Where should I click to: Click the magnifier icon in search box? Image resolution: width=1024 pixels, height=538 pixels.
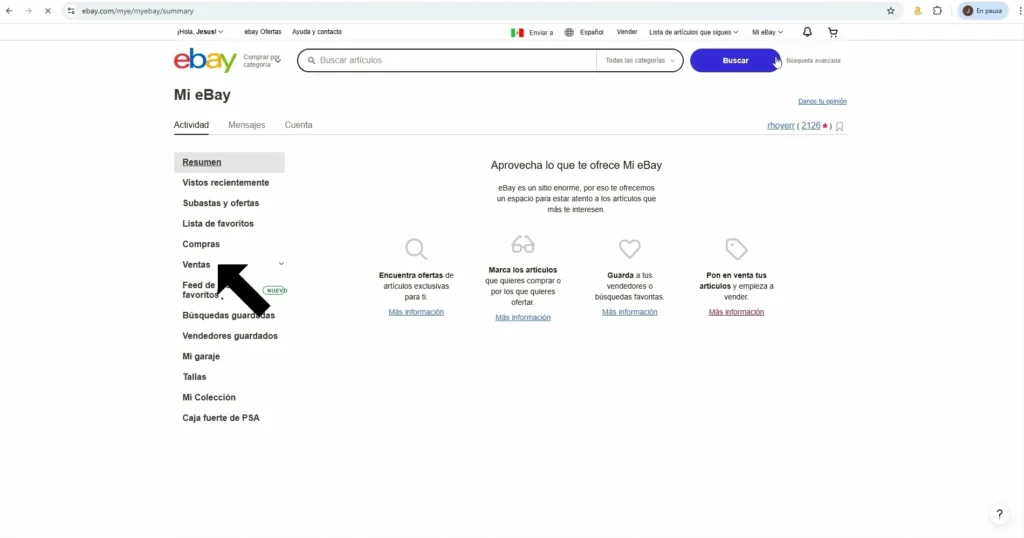[x=312, y=60]
